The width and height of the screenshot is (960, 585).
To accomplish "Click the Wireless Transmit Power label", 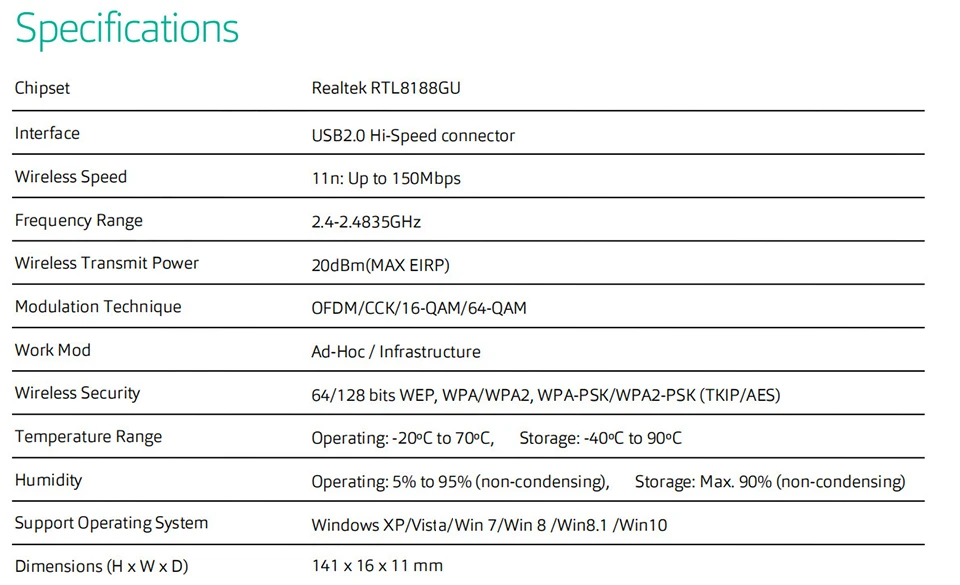I will coord(107,263).
